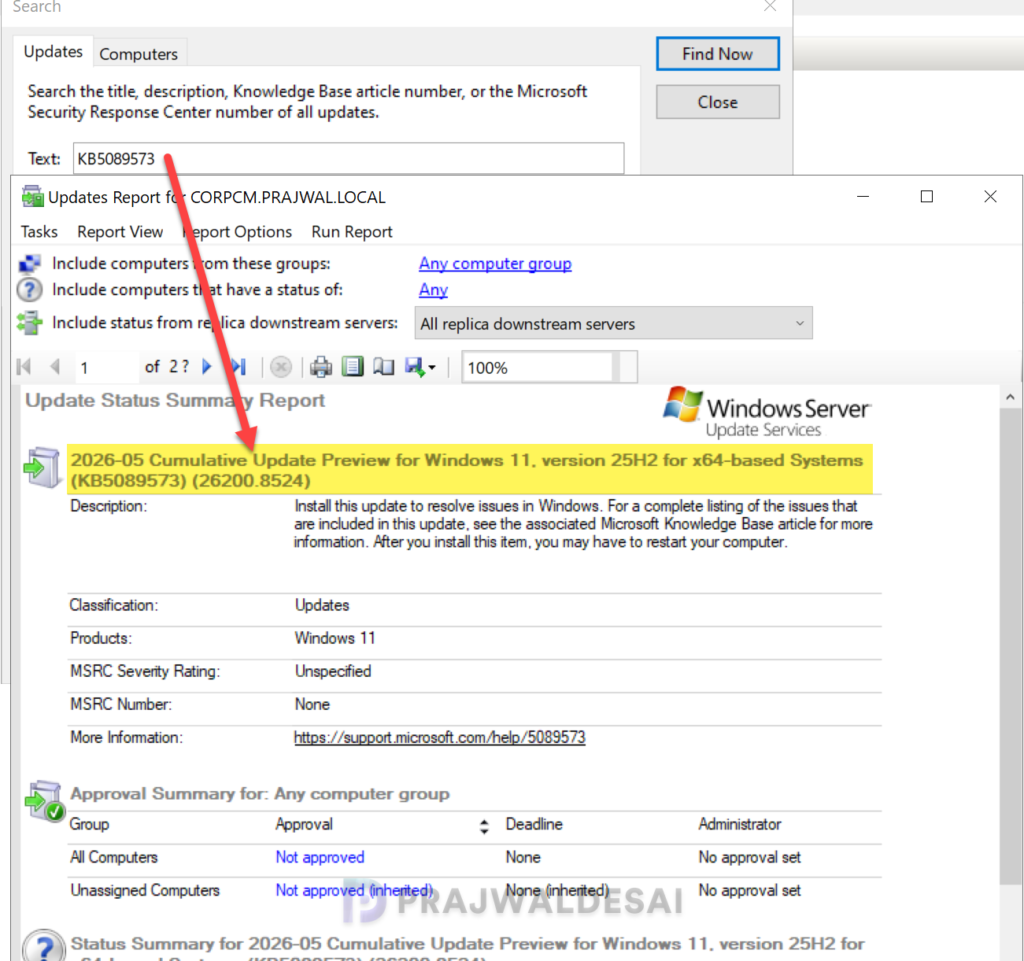Screen dimensions: 1024x961
Task: Open the Report Options menu
Action: 237,232
